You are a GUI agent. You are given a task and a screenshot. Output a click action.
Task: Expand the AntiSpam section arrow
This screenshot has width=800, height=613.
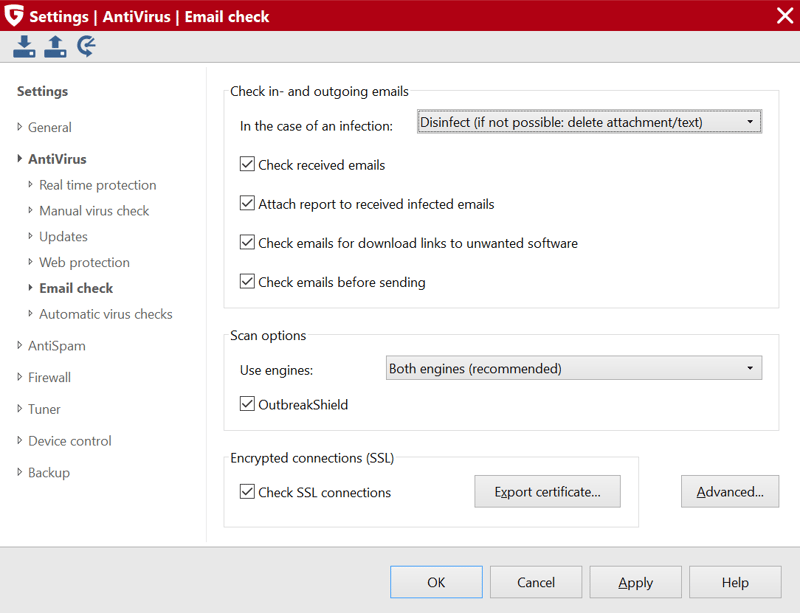tap(19, 346)
